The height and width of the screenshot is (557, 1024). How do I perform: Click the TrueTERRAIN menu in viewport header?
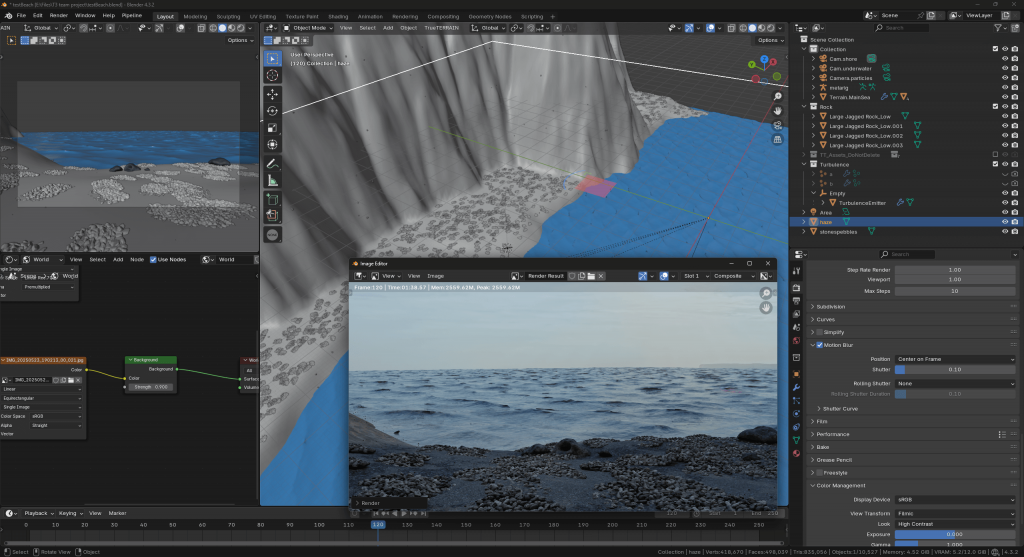441,28
